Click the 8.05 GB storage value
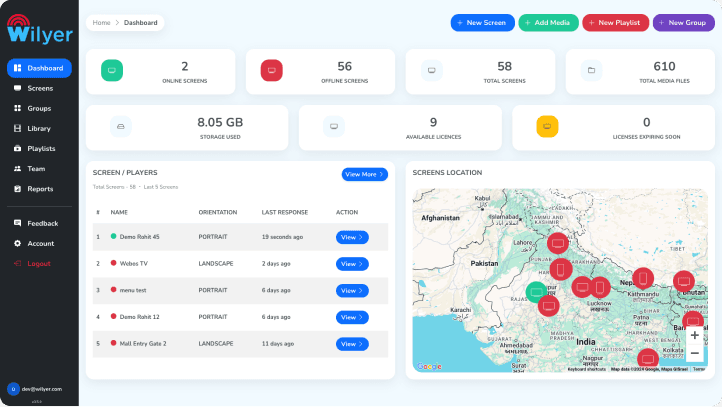This screenshot has height=407, width=722. pos(220,122)
